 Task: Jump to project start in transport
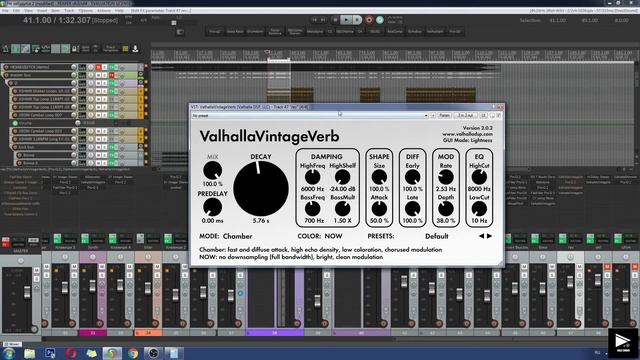point(314,20)
